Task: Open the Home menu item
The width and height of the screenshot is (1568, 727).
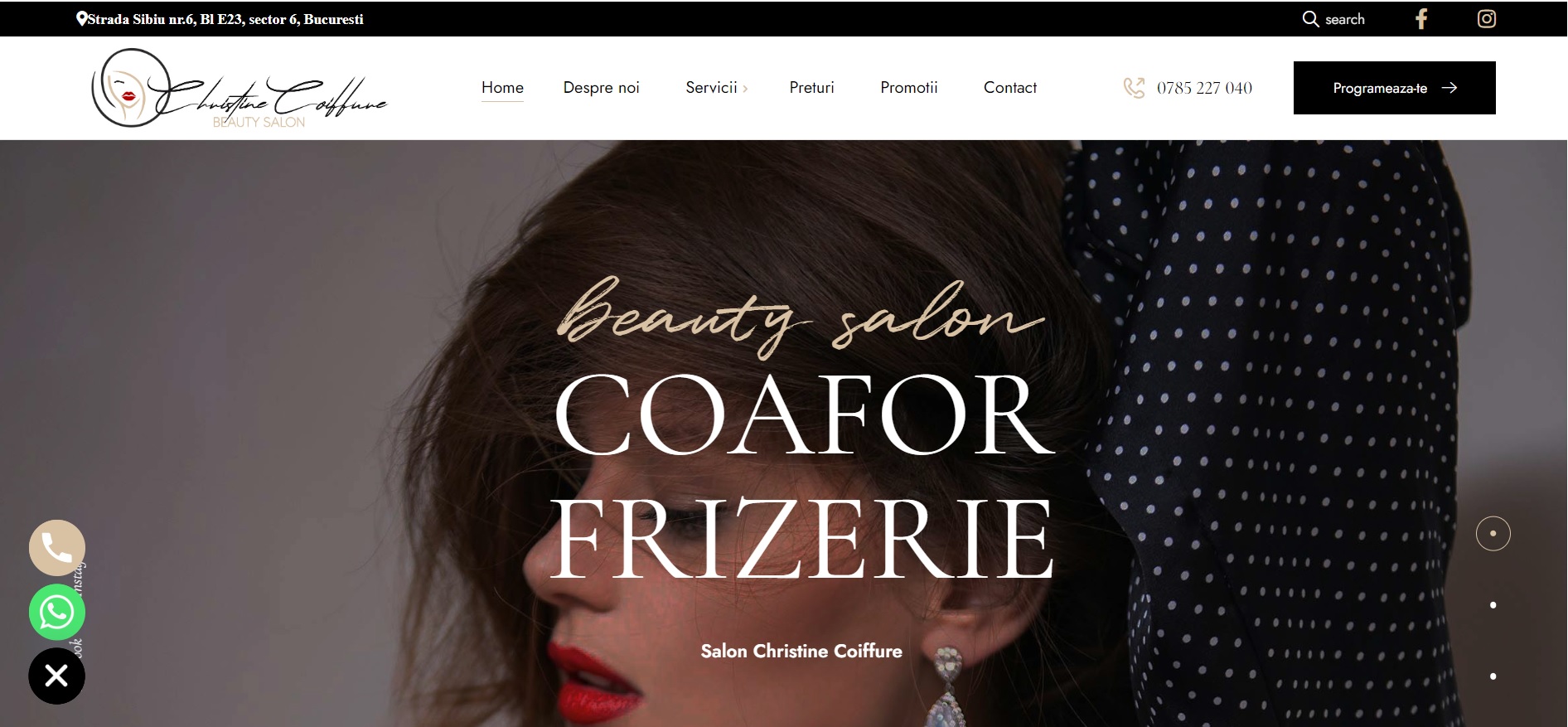Action: pyautogui.click(x=502, y=88)
